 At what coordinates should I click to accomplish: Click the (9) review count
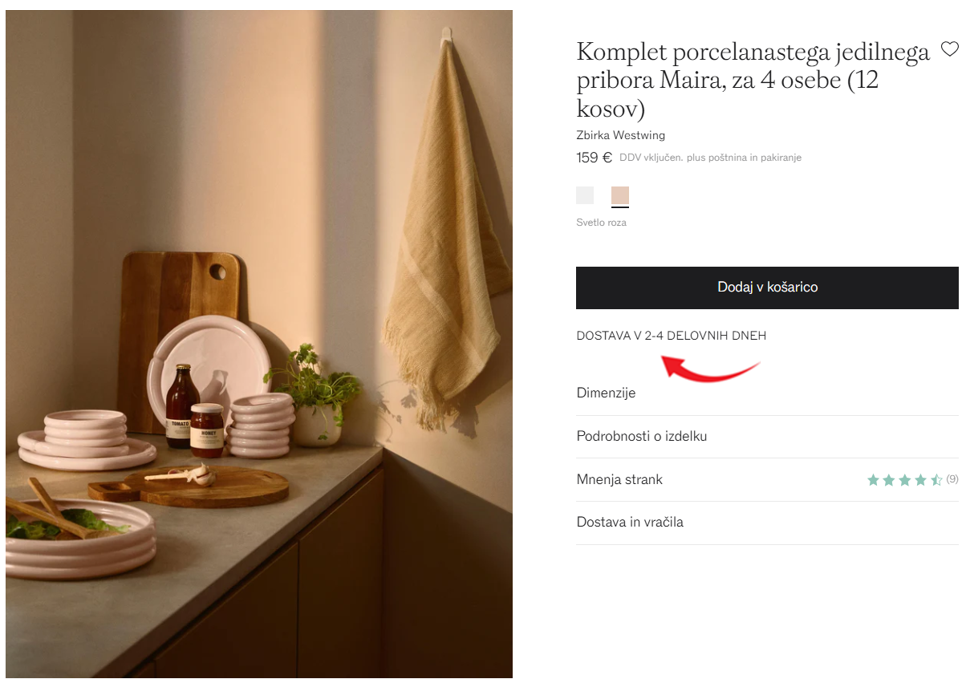[952, 479]
